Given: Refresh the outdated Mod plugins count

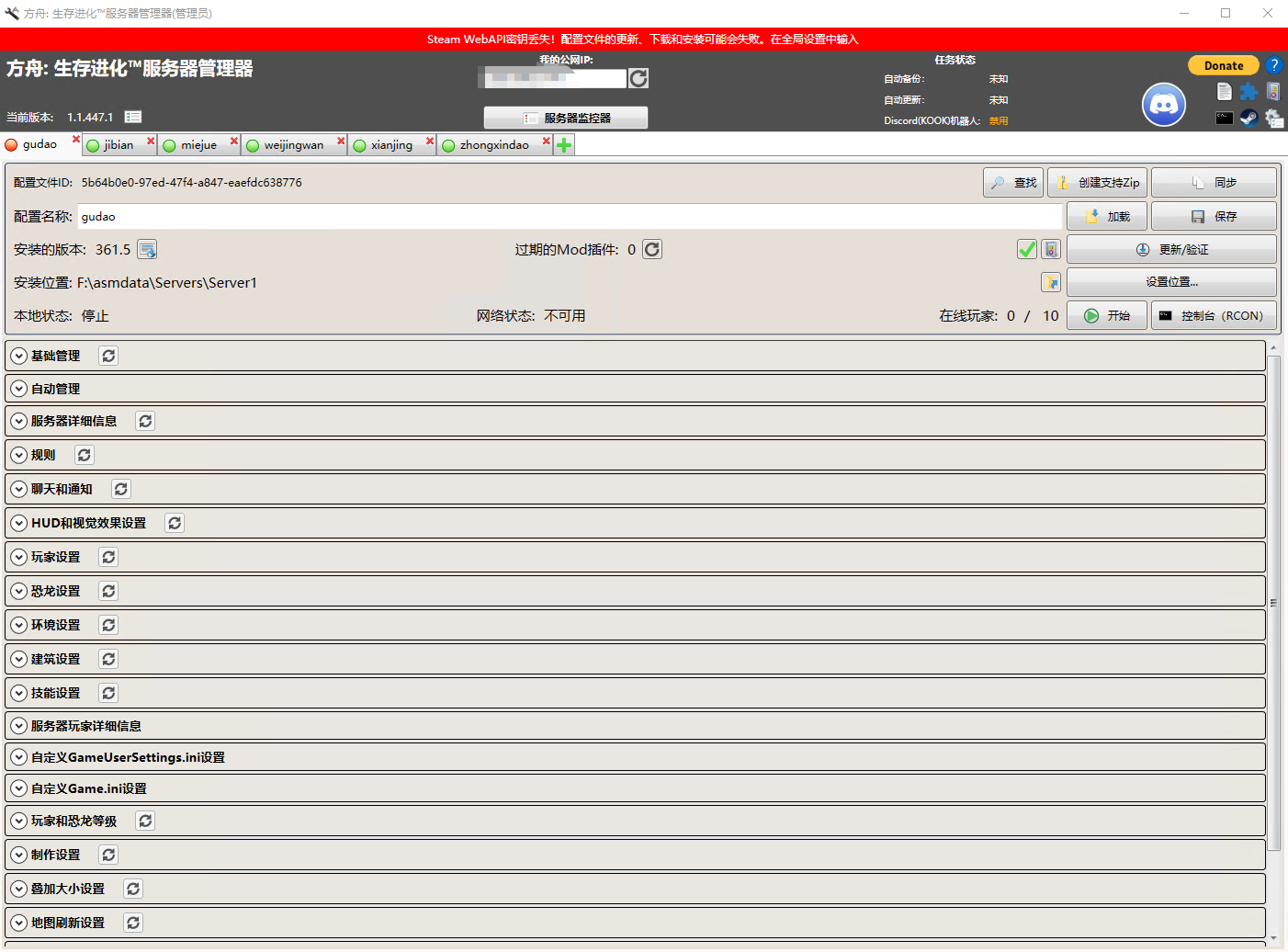Looking at the screenshot, I should point(652,250).
